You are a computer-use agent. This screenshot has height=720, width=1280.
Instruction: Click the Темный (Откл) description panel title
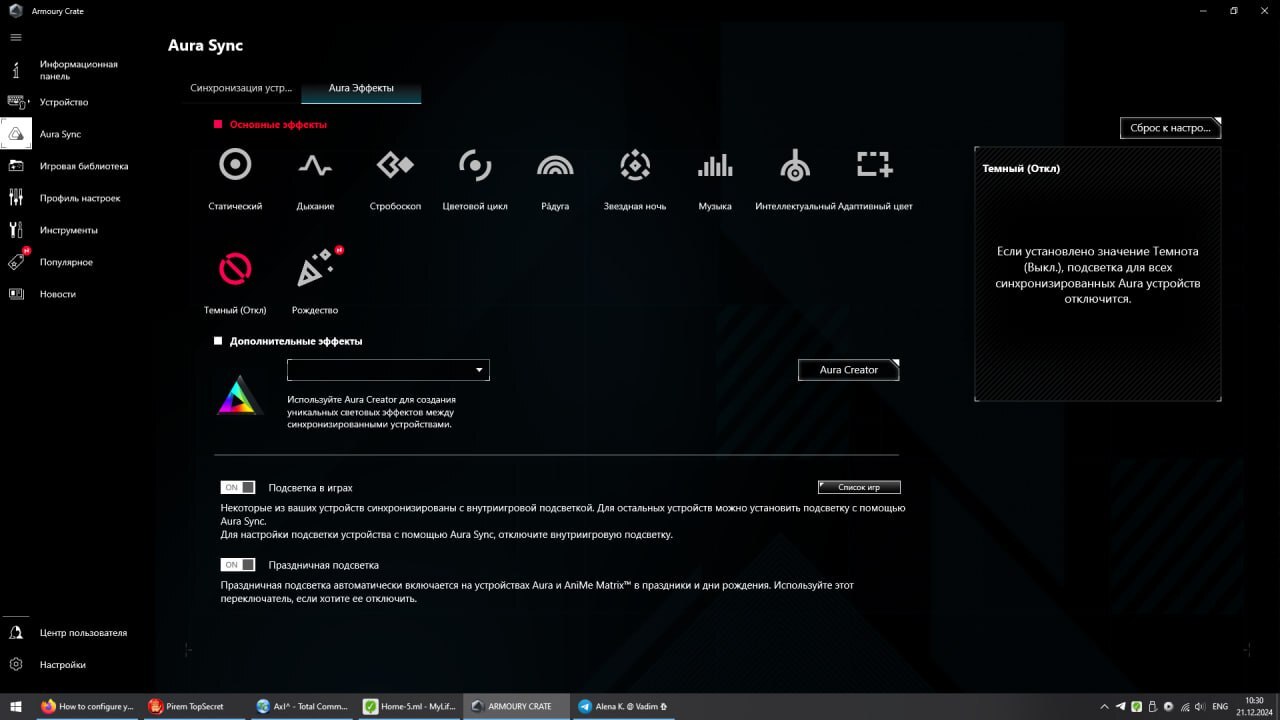click(1021, 169)
